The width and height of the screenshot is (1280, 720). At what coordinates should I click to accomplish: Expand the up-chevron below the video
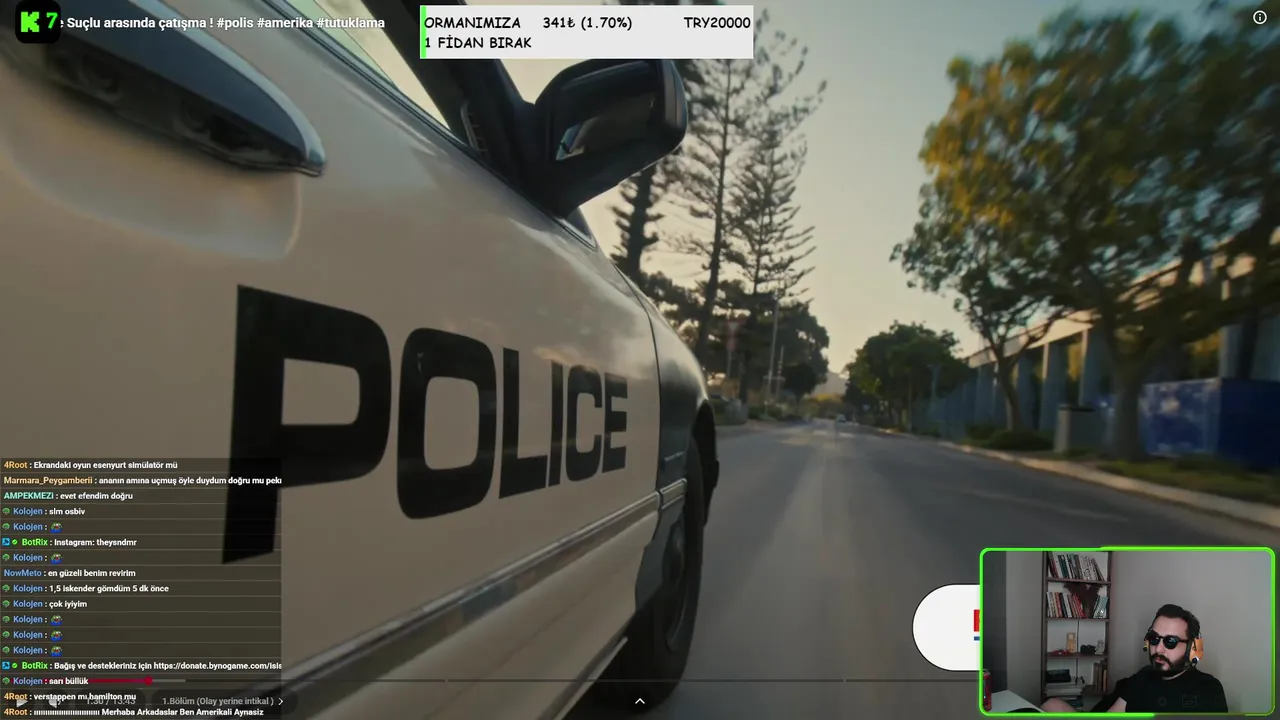[x=640, y=701]
